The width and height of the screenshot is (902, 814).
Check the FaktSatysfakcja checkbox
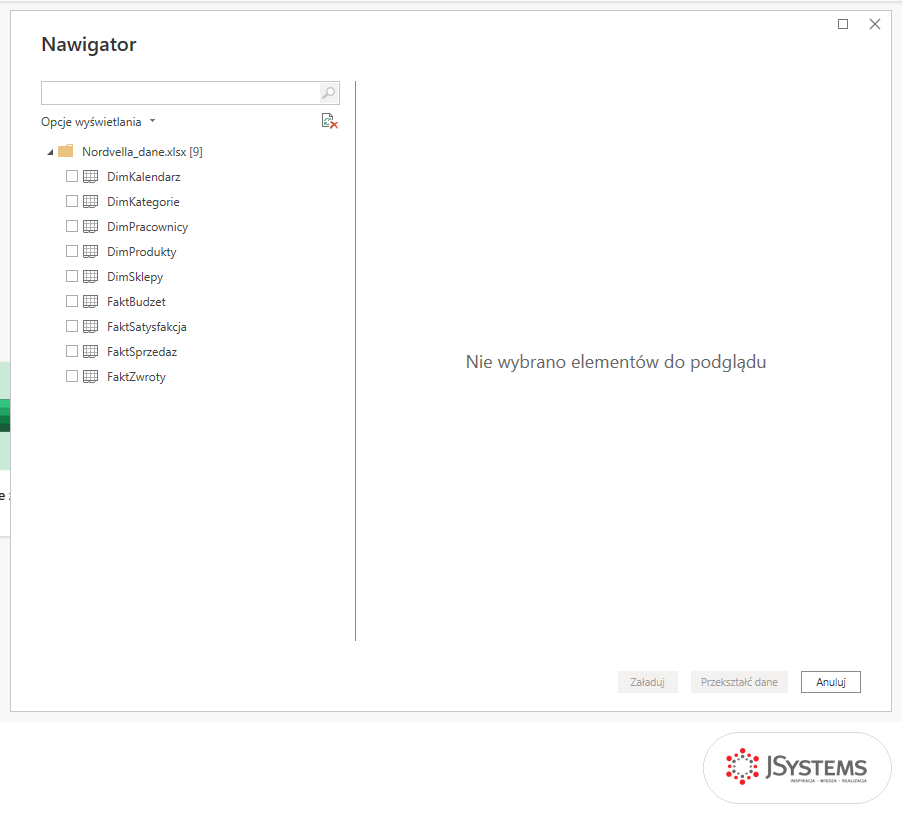tap(72, 326)
